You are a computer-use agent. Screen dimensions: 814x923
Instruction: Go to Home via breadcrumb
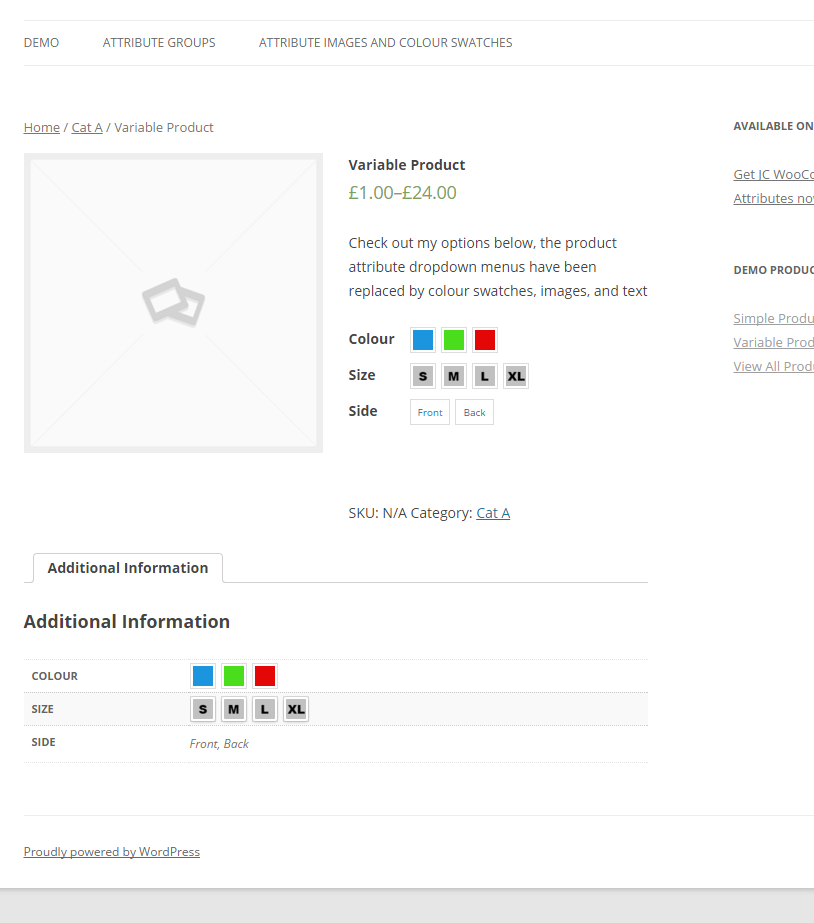click(x=42, y=127)
